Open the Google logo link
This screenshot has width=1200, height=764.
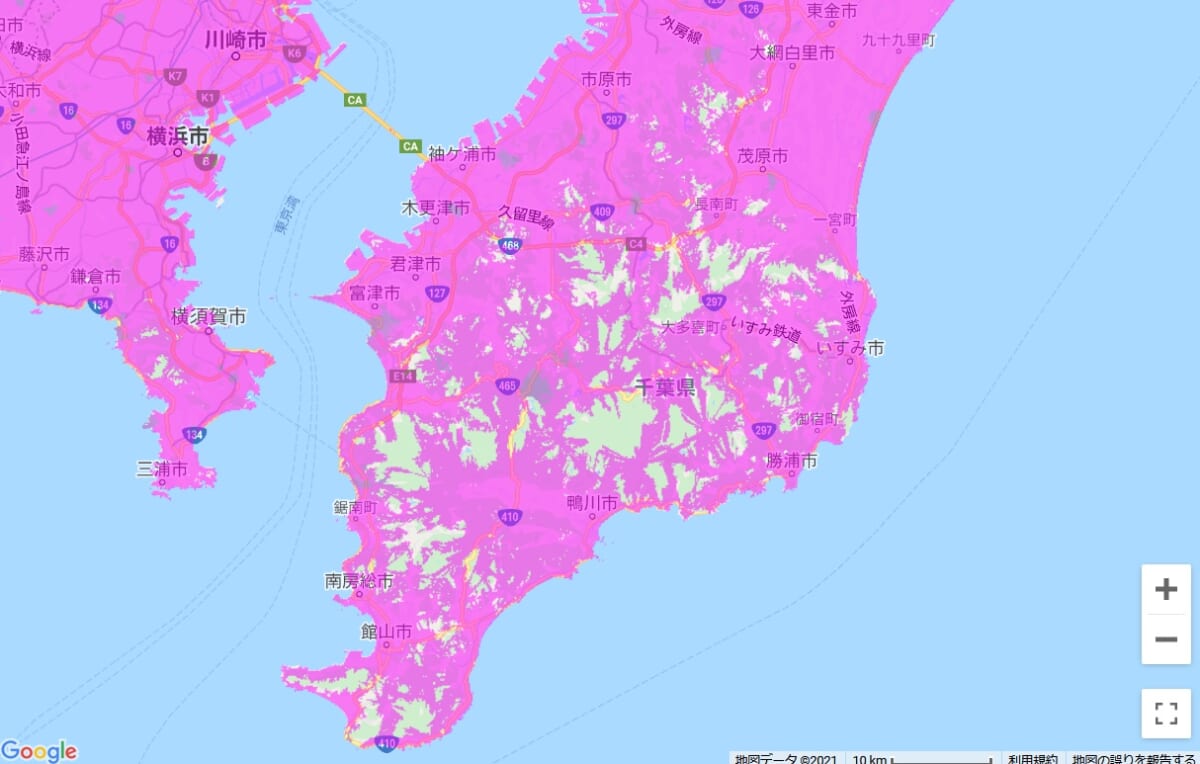pos(39,751)
